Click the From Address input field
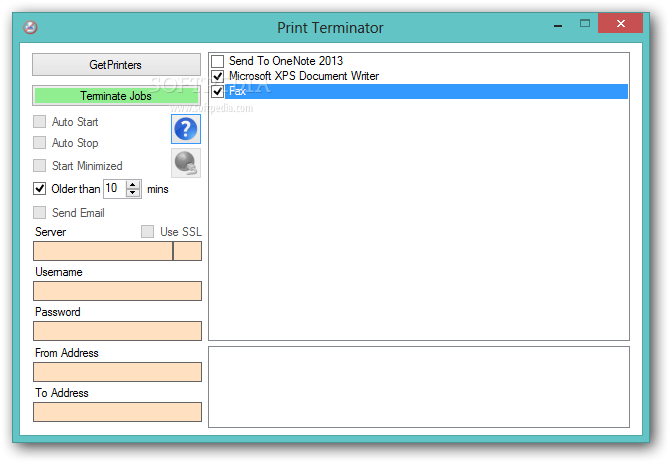 coord(118,372)
